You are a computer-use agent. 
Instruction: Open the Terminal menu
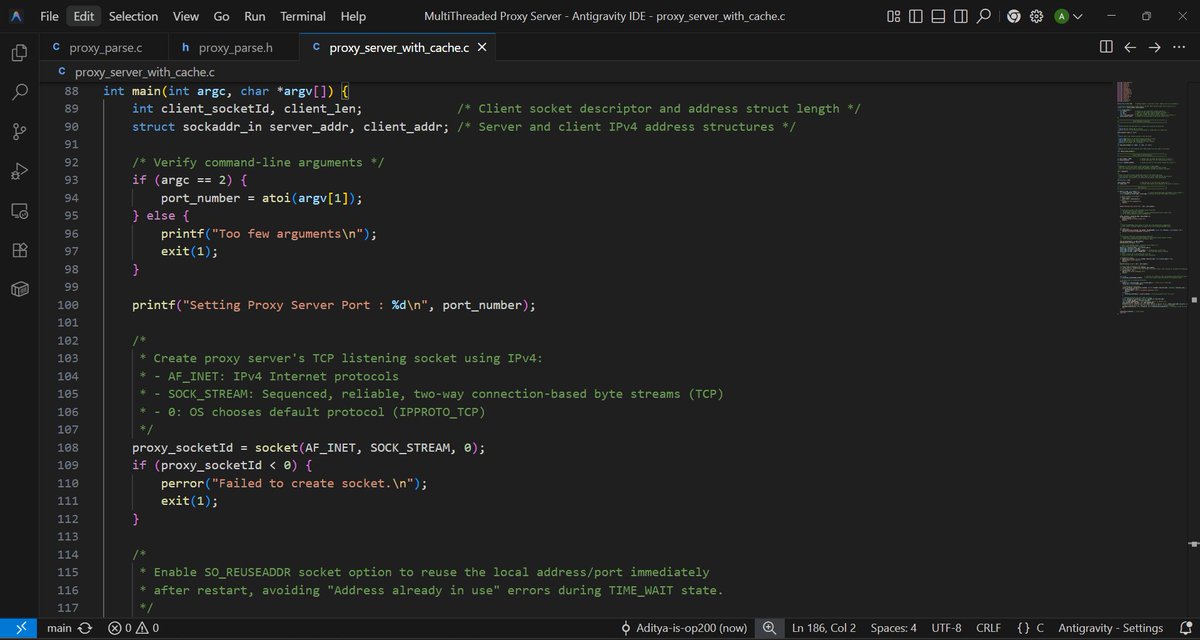[303, 16]
